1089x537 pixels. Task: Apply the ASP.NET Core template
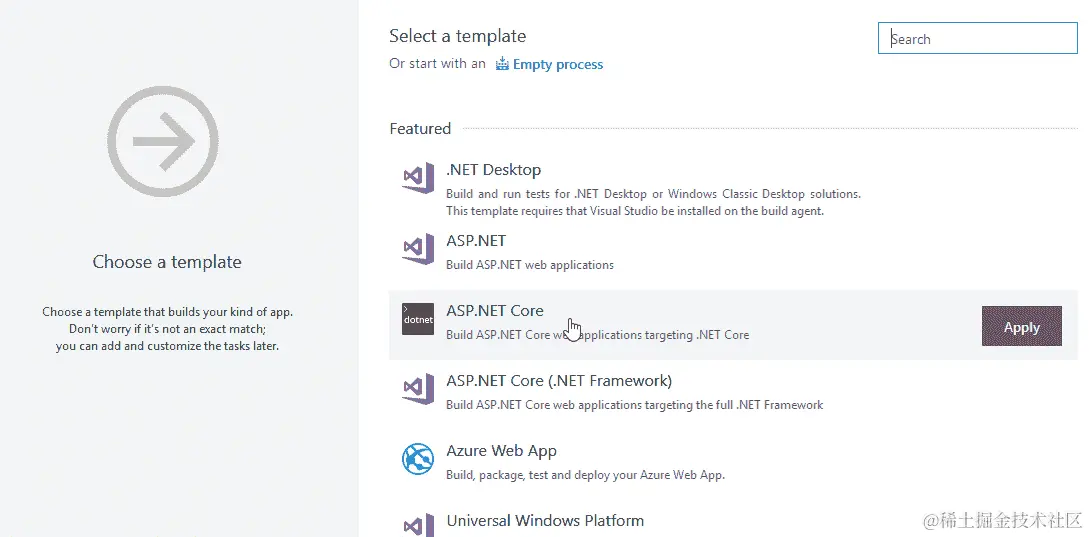click(1022, 326)
